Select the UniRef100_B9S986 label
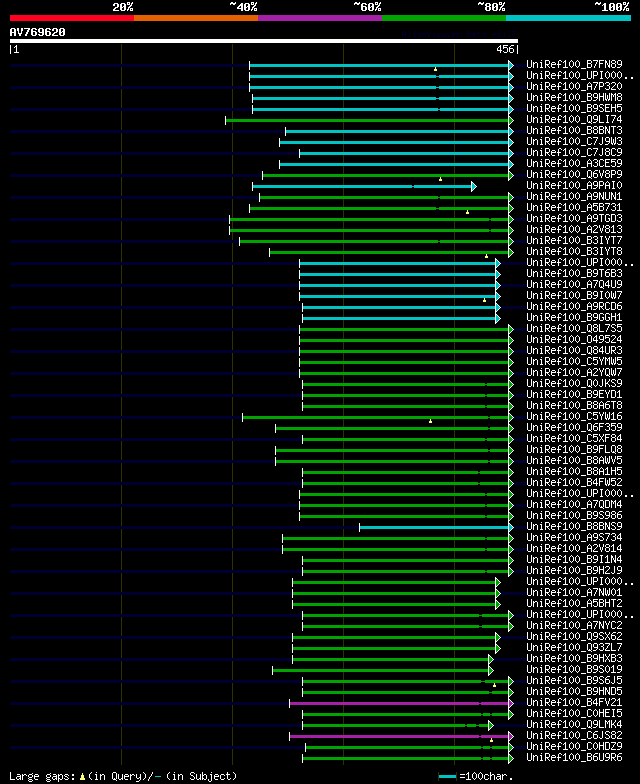Screen dimensions: 640x784 [574, 516]
